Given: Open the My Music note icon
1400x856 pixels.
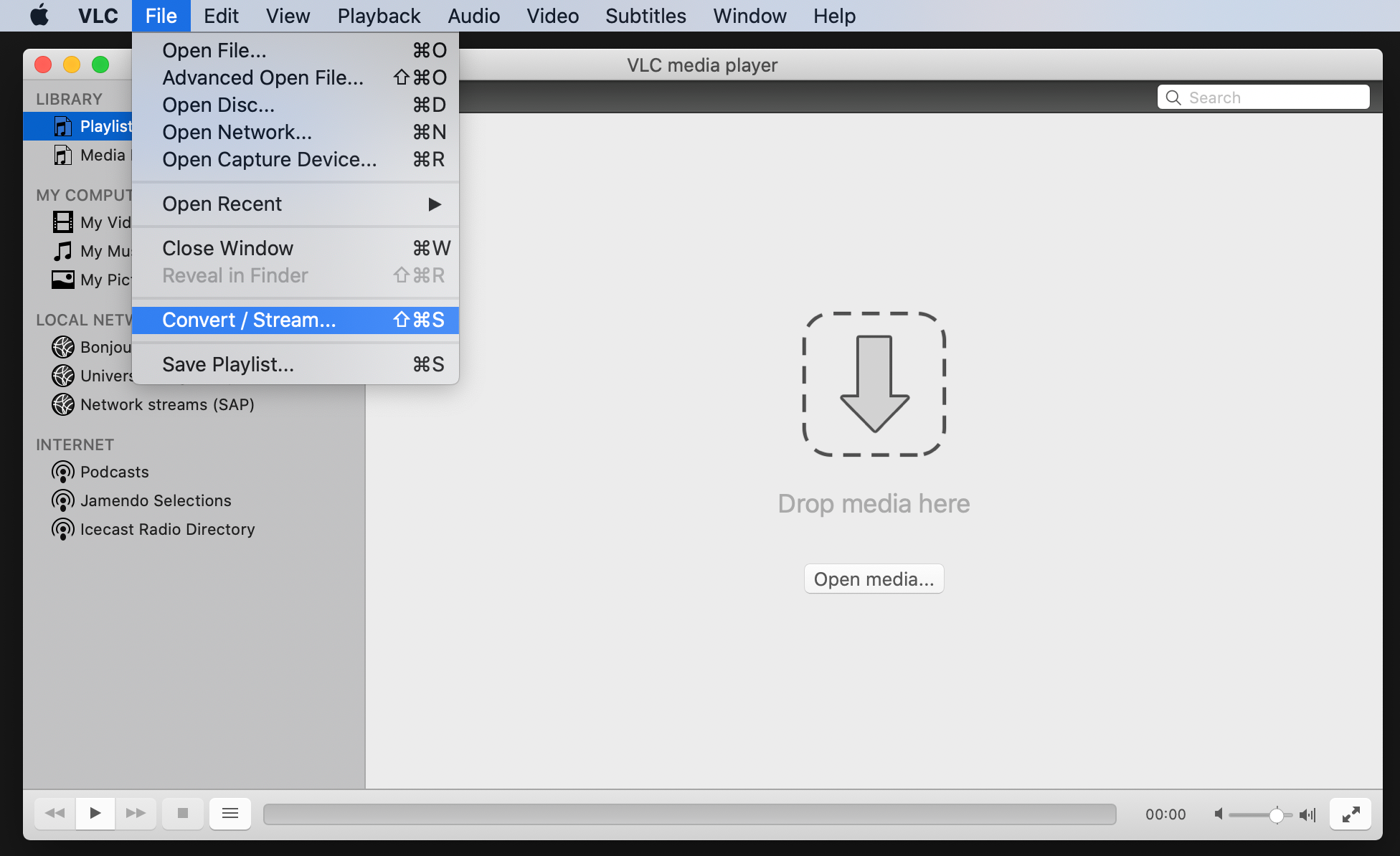Looking at the screenshot, I should pos(63,251).
